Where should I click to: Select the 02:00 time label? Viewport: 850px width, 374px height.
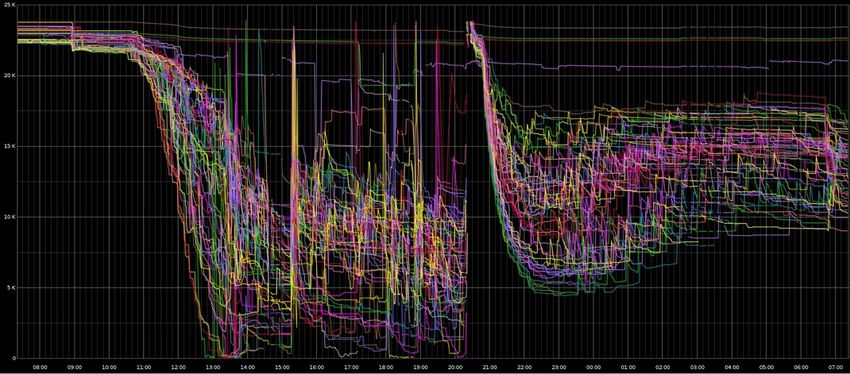(x=663, y=367)
